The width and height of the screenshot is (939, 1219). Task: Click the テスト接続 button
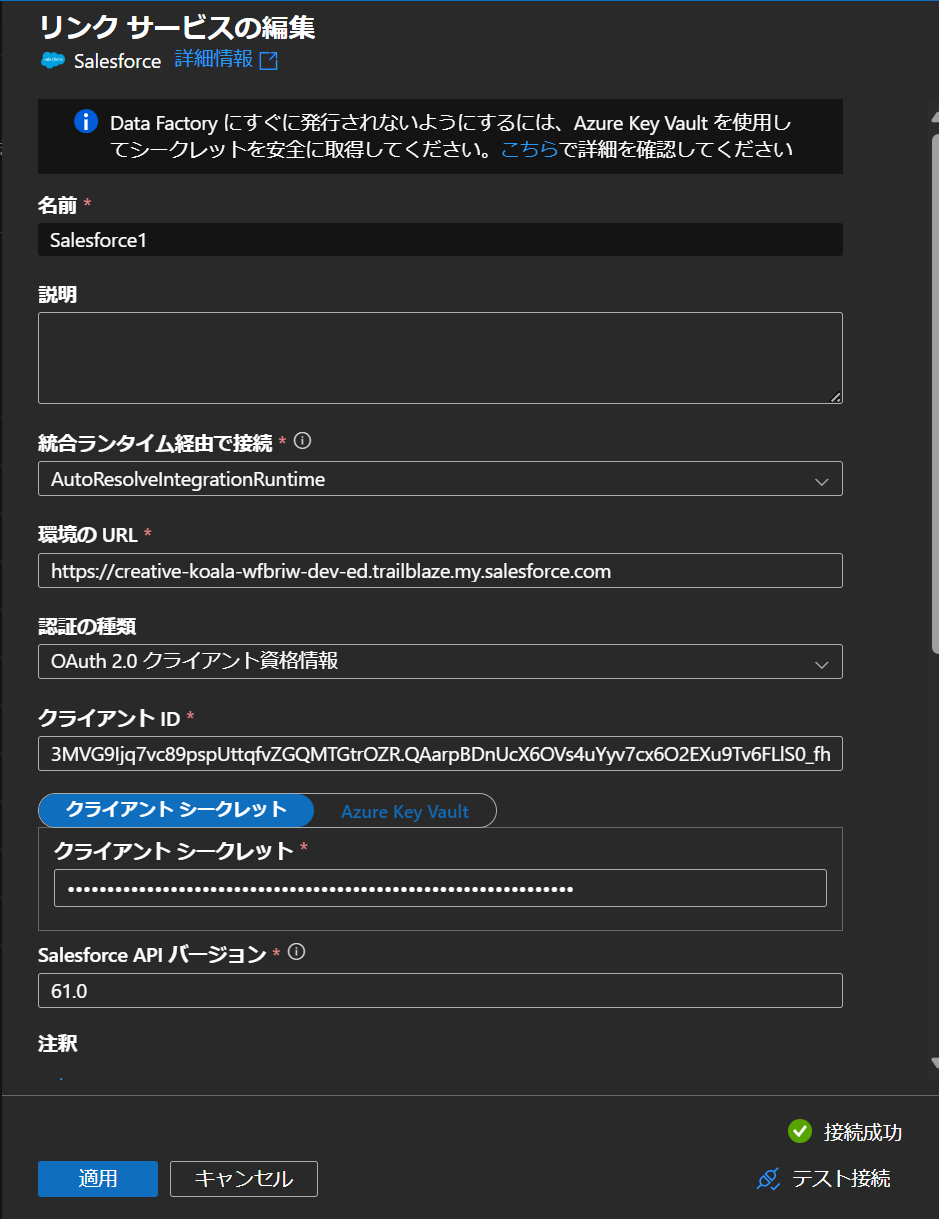click(x=824, y=1179)
